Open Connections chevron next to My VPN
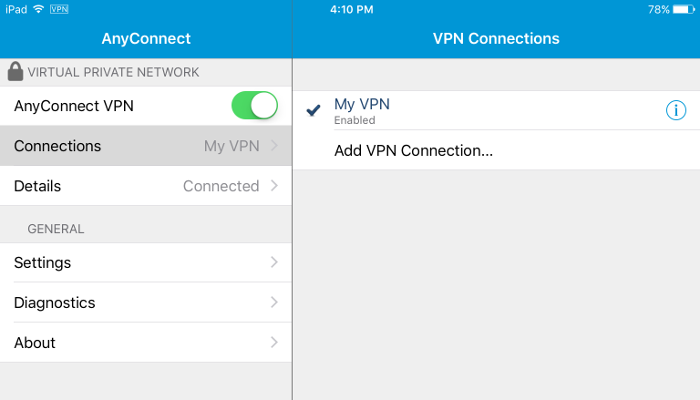The width and height of the screenshot is (700, 400). coord(274,146)
